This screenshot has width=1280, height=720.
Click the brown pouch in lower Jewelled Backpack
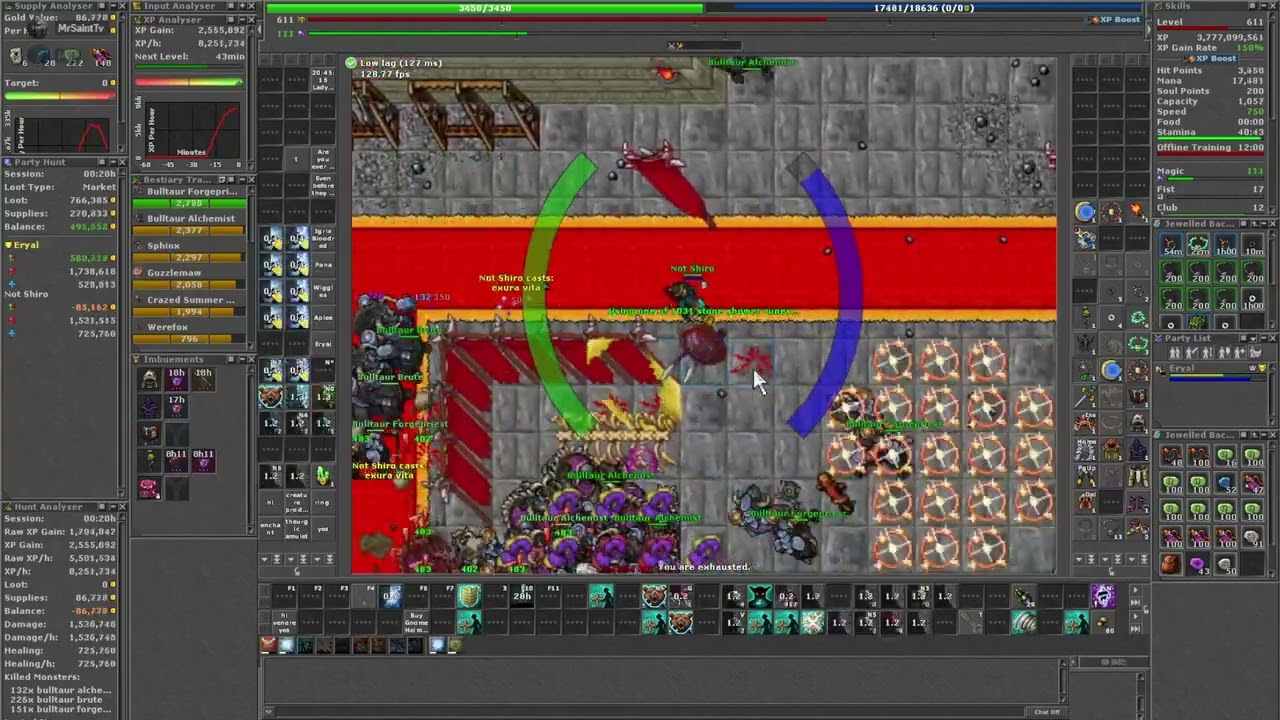click(1171, 565)
